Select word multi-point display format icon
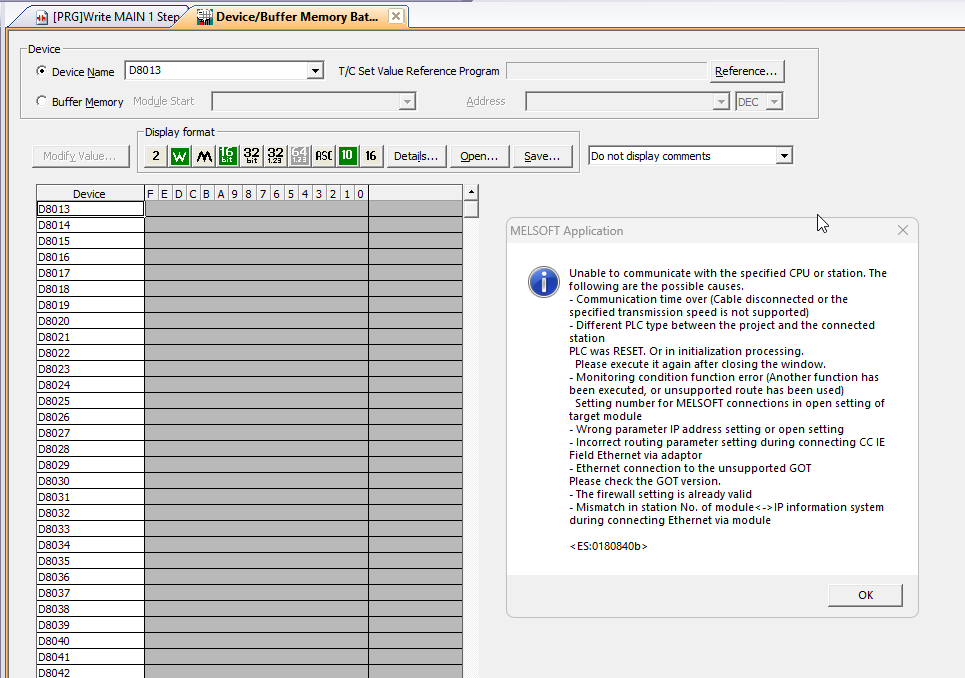The height and width of the screenshot is (678, 965). (204, 156)
